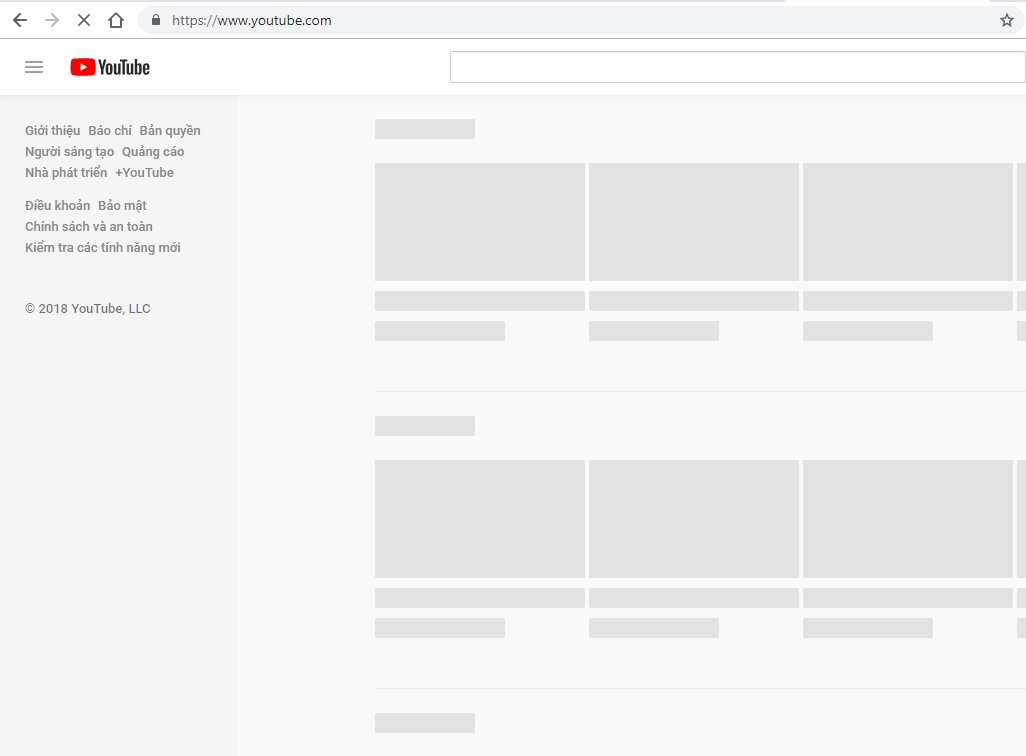Open the browser home page icon
This screenshot has width=1026, height=756.
tap(114, 19)
